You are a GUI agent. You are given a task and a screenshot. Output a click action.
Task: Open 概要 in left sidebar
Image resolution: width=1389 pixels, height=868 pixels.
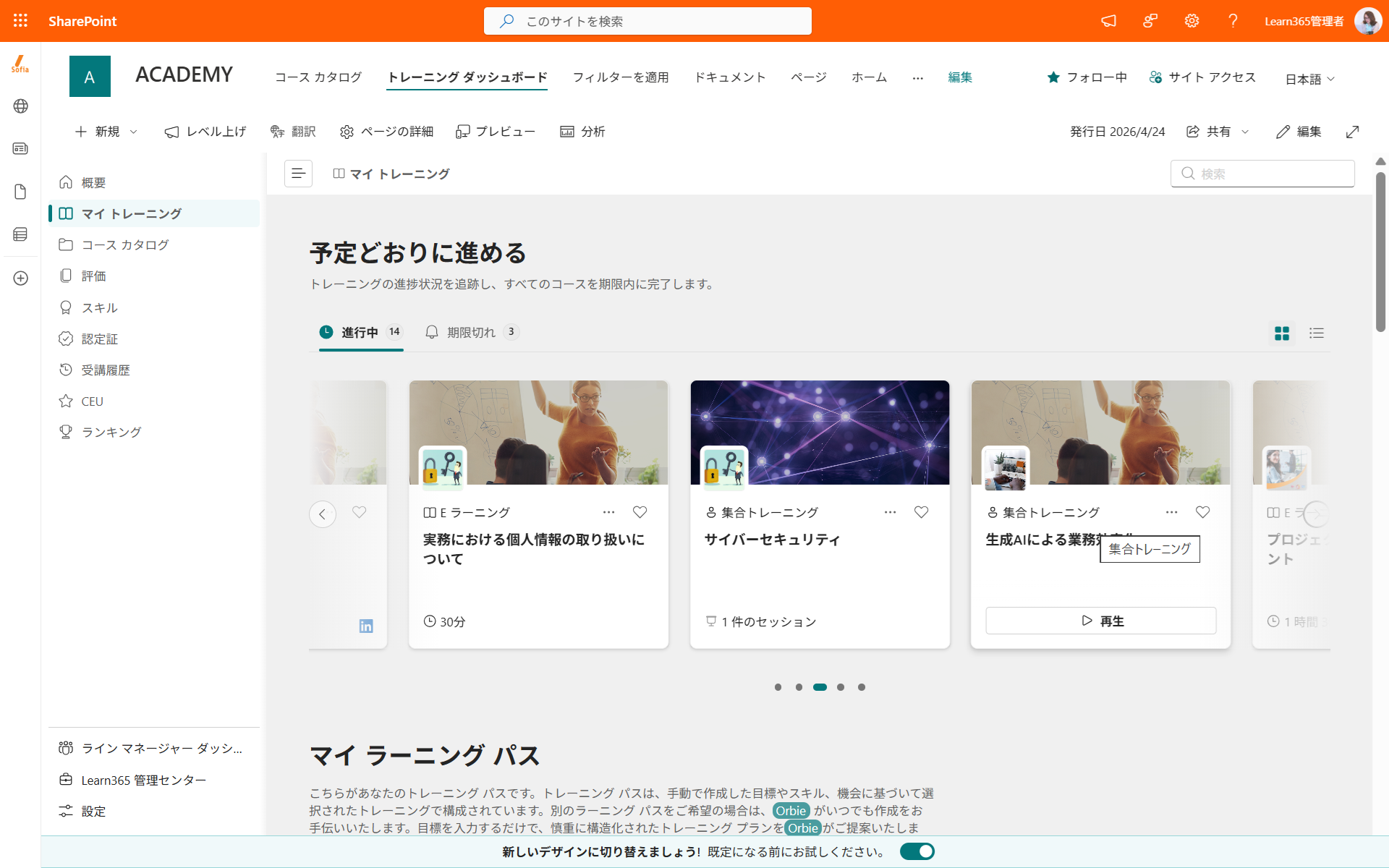pos(153,182)
